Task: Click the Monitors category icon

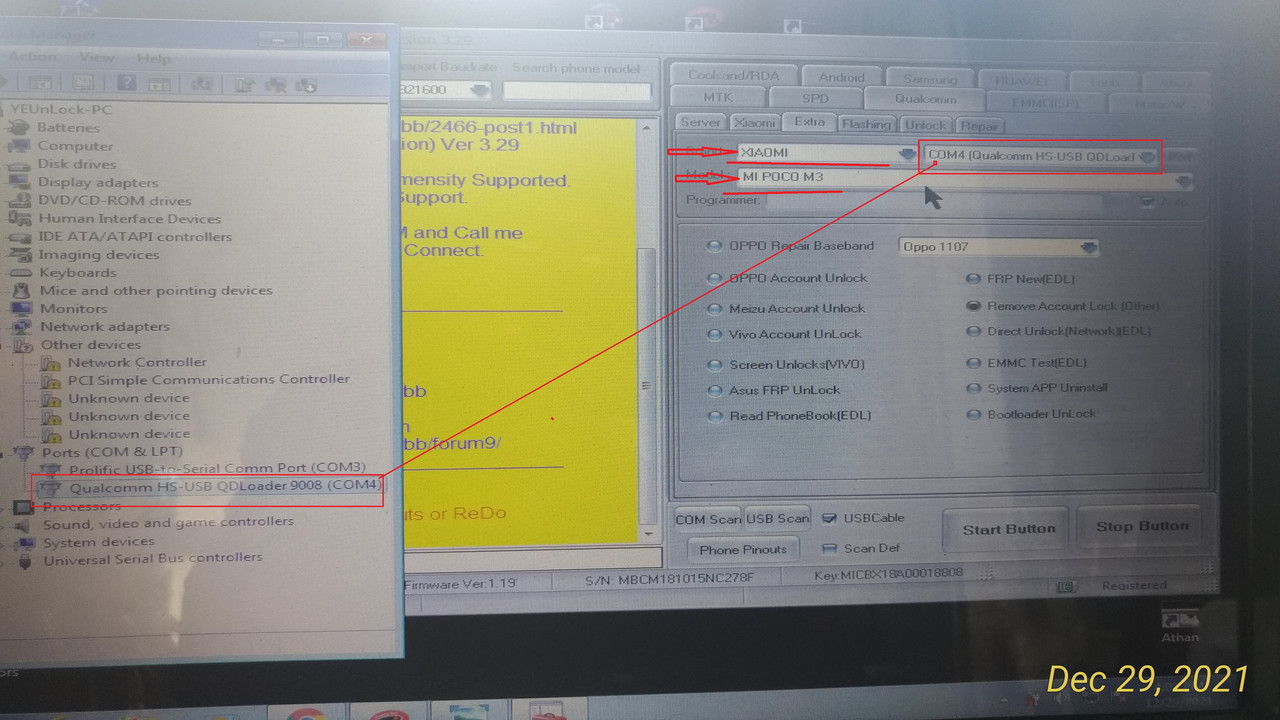Action: click(x=20, y=308)
